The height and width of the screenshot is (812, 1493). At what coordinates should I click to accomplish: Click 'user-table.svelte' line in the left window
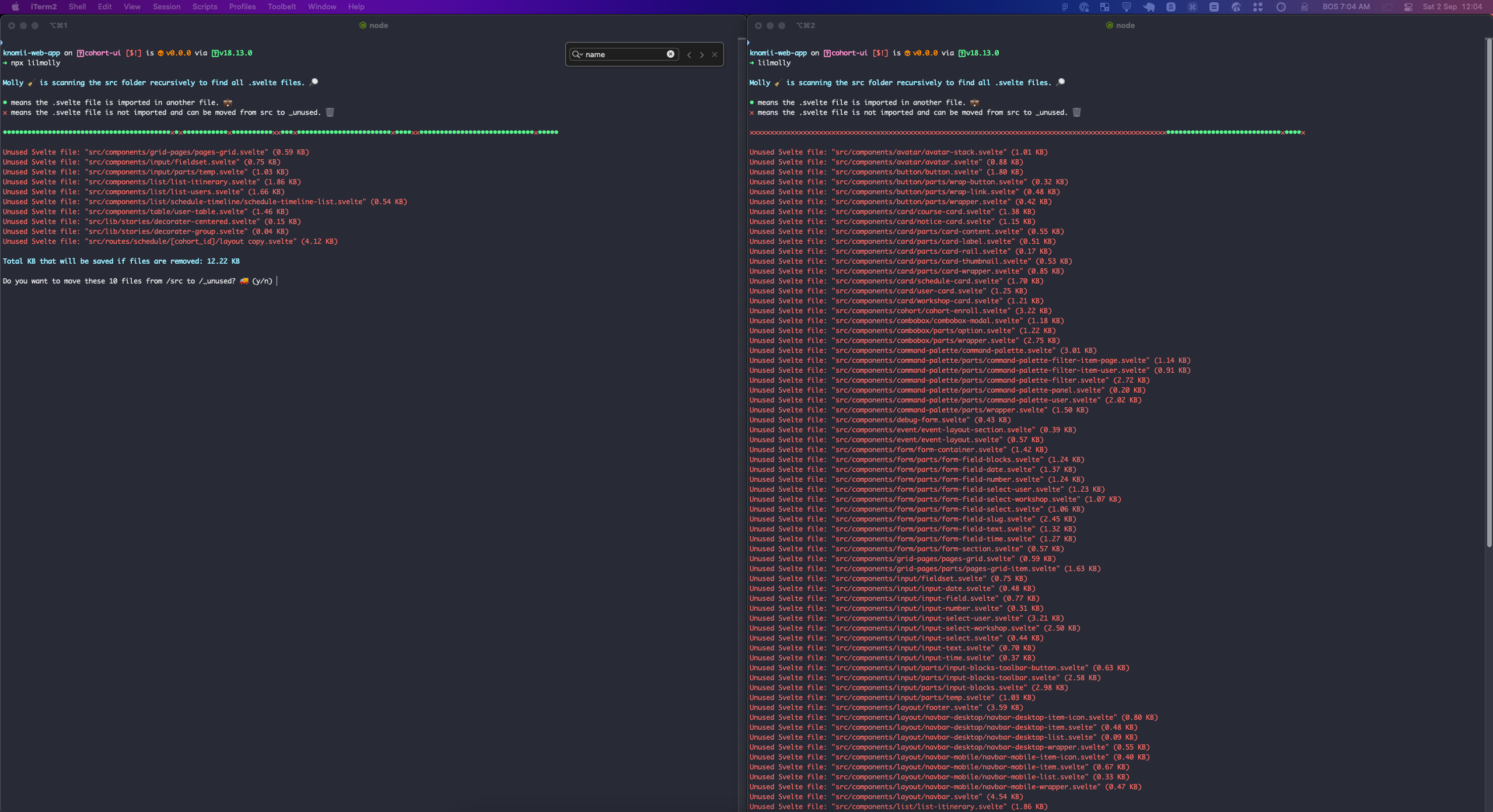145,212
